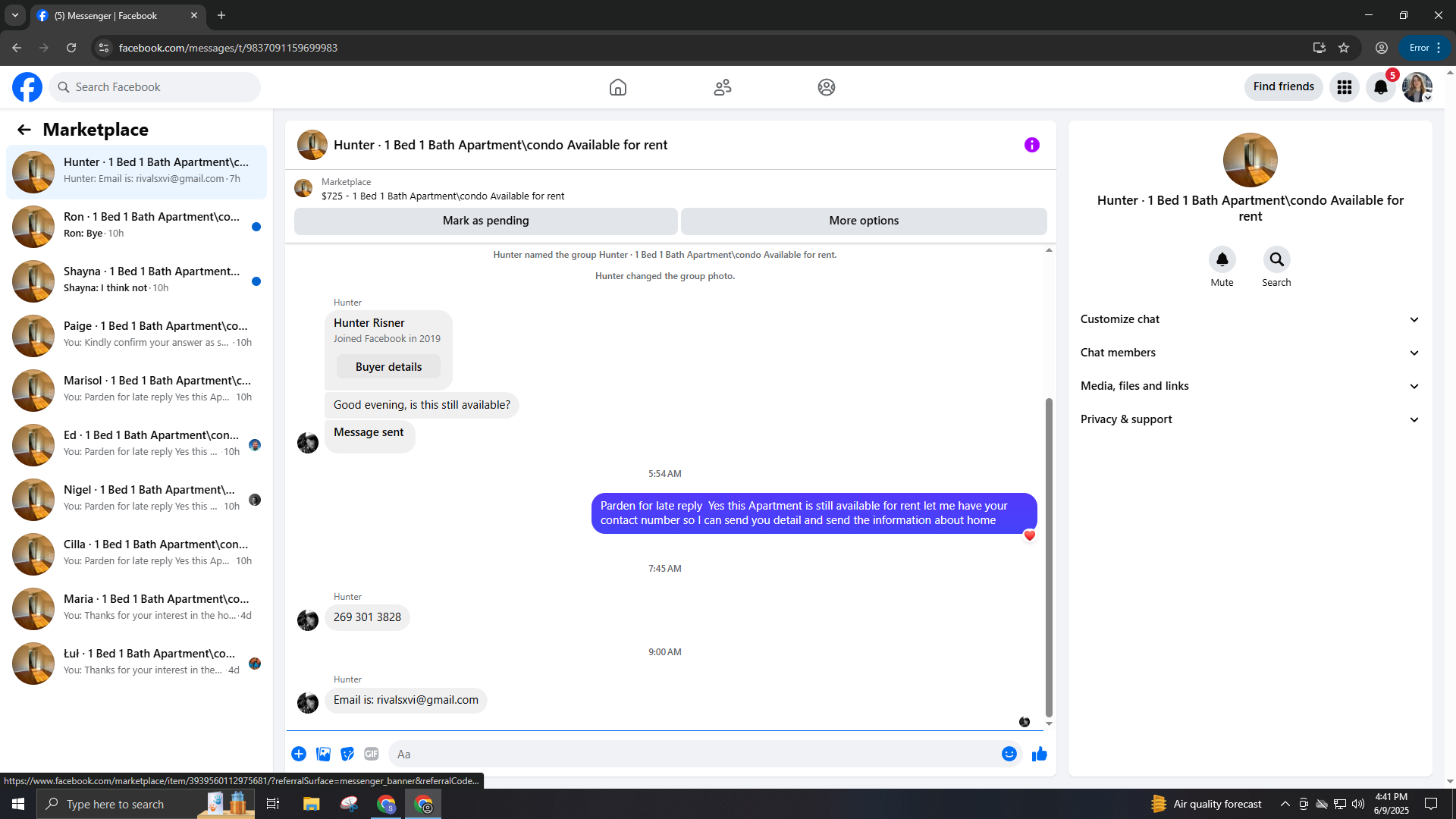Open the browser tab search dropdown

tap(15, 15)
